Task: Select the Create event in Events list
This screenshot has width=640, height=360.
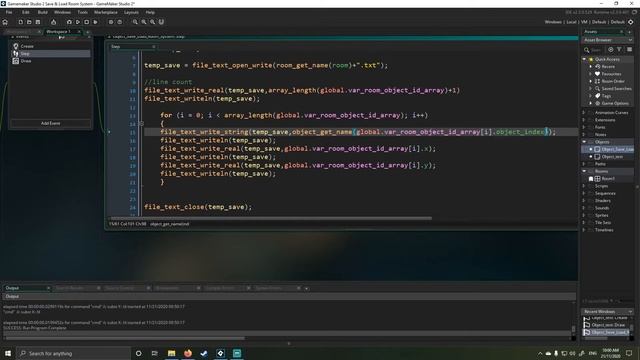Action: click(x=51, y=46)
